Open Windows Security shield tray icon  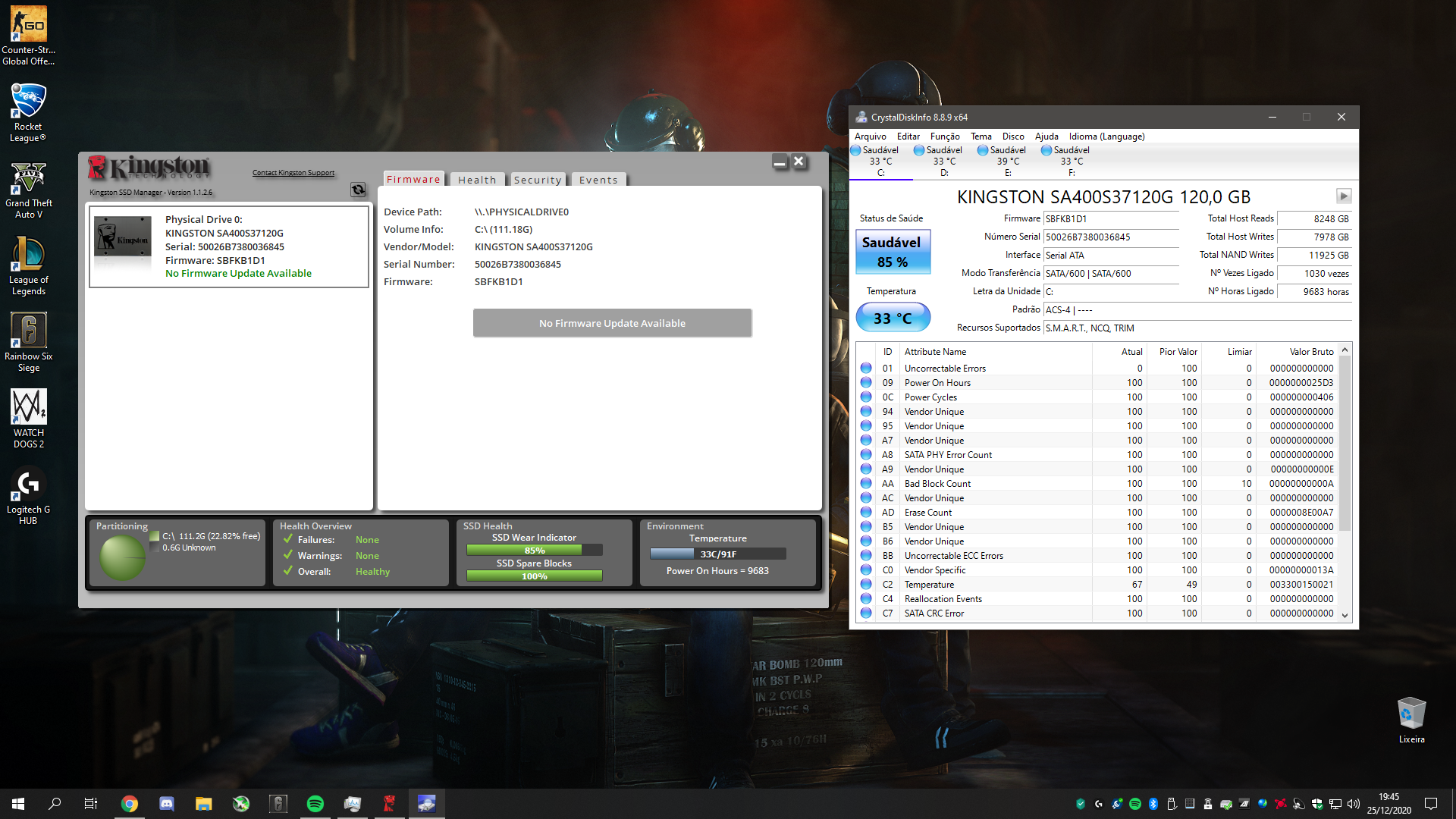pyautogui.click(x=1317, y=804)
